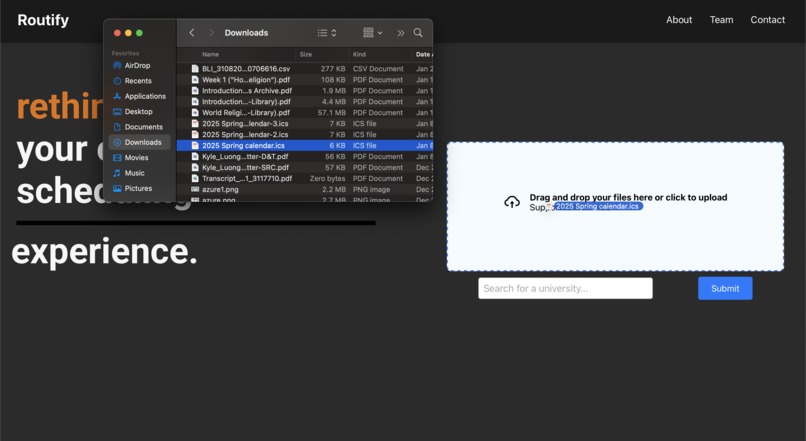Select 2025 Spring...lendar-3.ics file
The image size is (806, 441).
pyautogui.click(x=305, y=123)
